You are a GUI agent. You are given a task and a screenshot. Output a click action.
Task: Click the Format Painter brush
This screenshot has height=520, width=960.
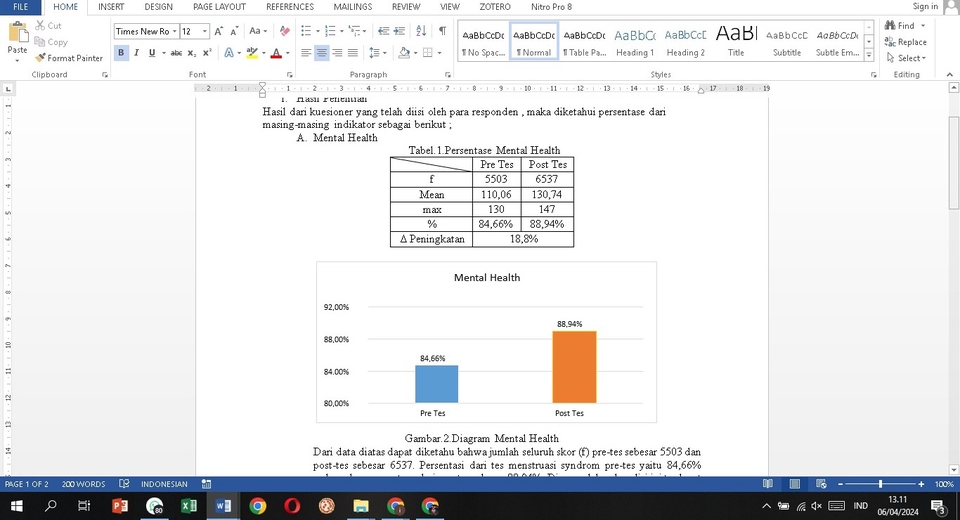(x=40, y=58)
